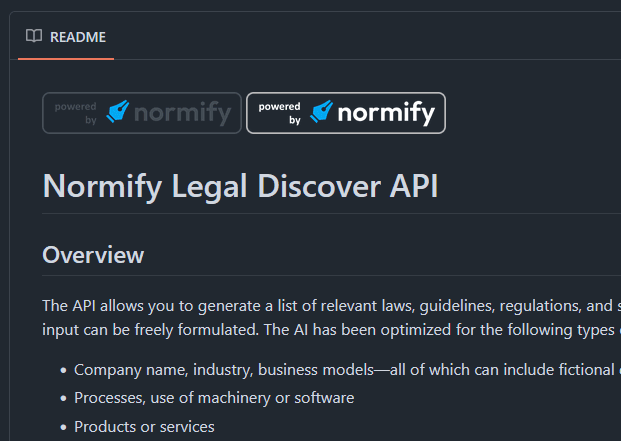Screen dimensions: 621x441
Task: Click the bright powered by normify badge
Action: coord(346,113)
